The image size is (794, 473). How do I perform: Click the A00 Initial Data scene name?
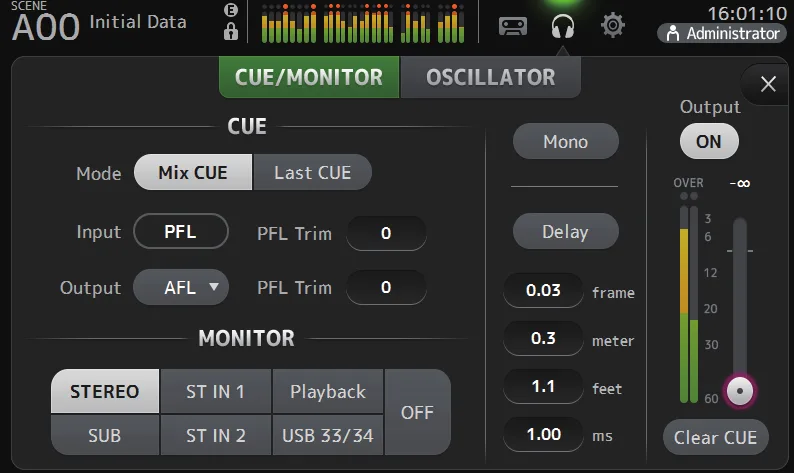click(99, 24)
